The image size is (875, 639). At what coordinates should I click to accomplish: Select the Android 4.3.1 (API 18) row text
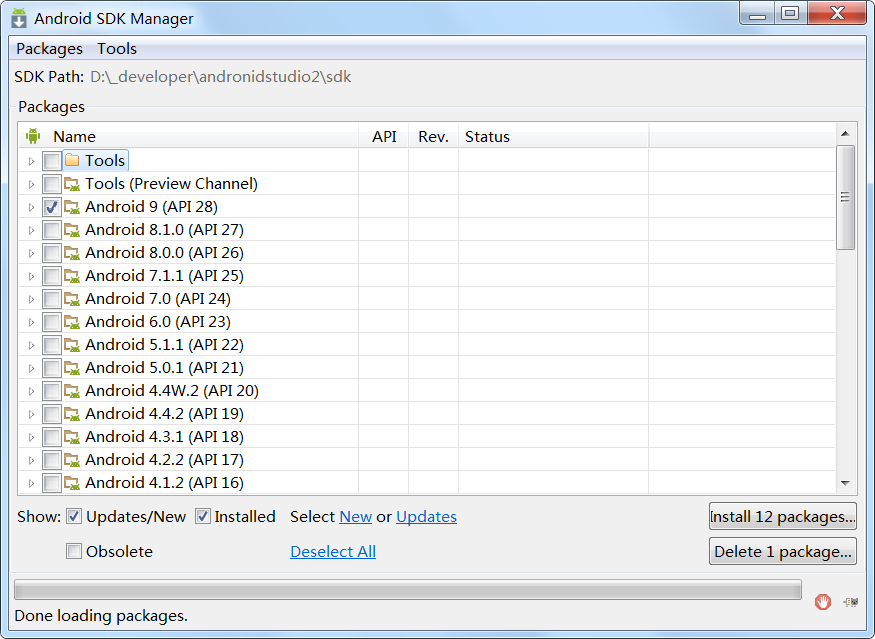(164, 436)
